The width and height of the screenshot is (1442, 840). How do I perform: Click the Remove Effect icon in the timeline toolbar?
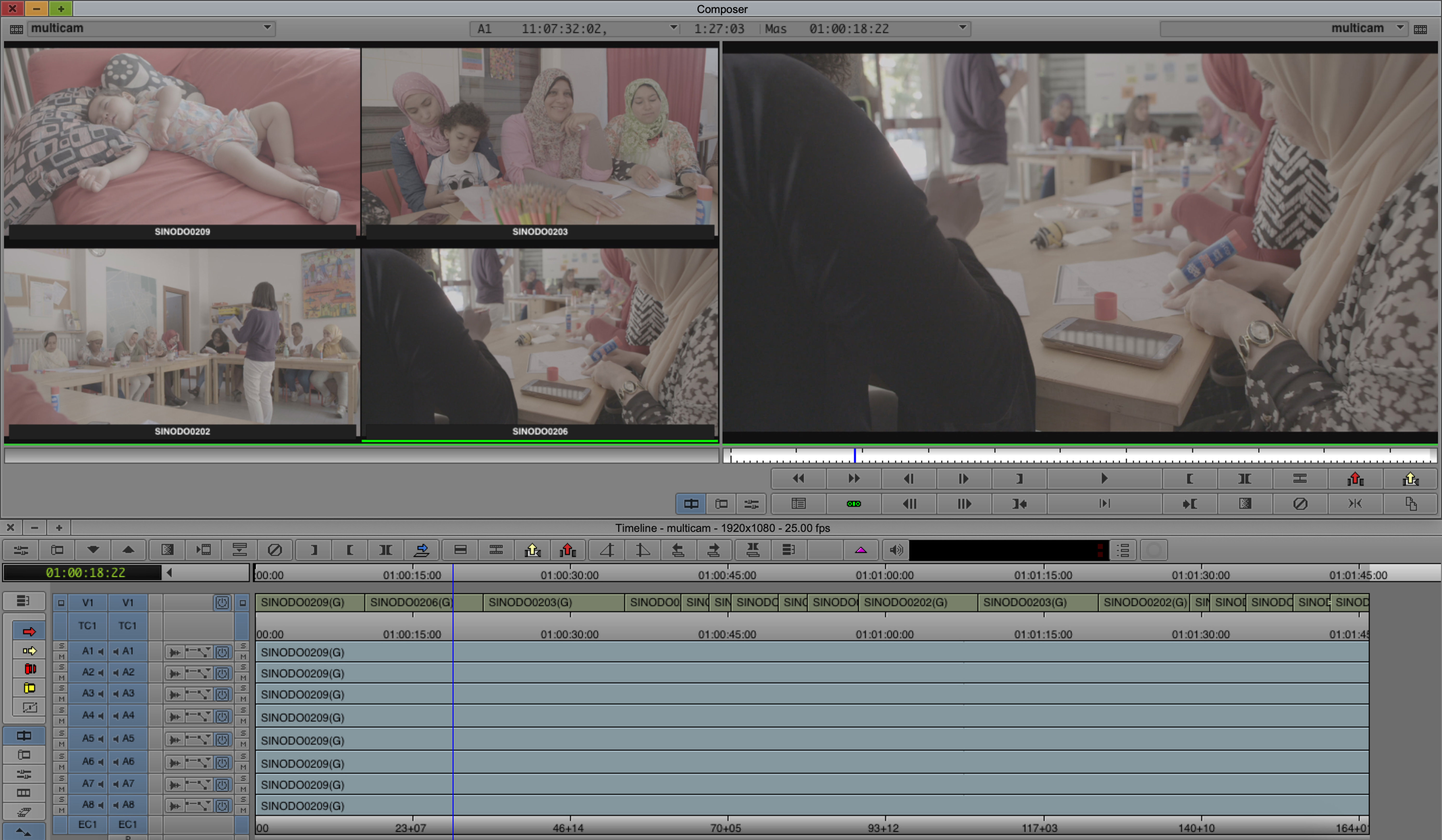pyautogui.click(x=275, y=550)
